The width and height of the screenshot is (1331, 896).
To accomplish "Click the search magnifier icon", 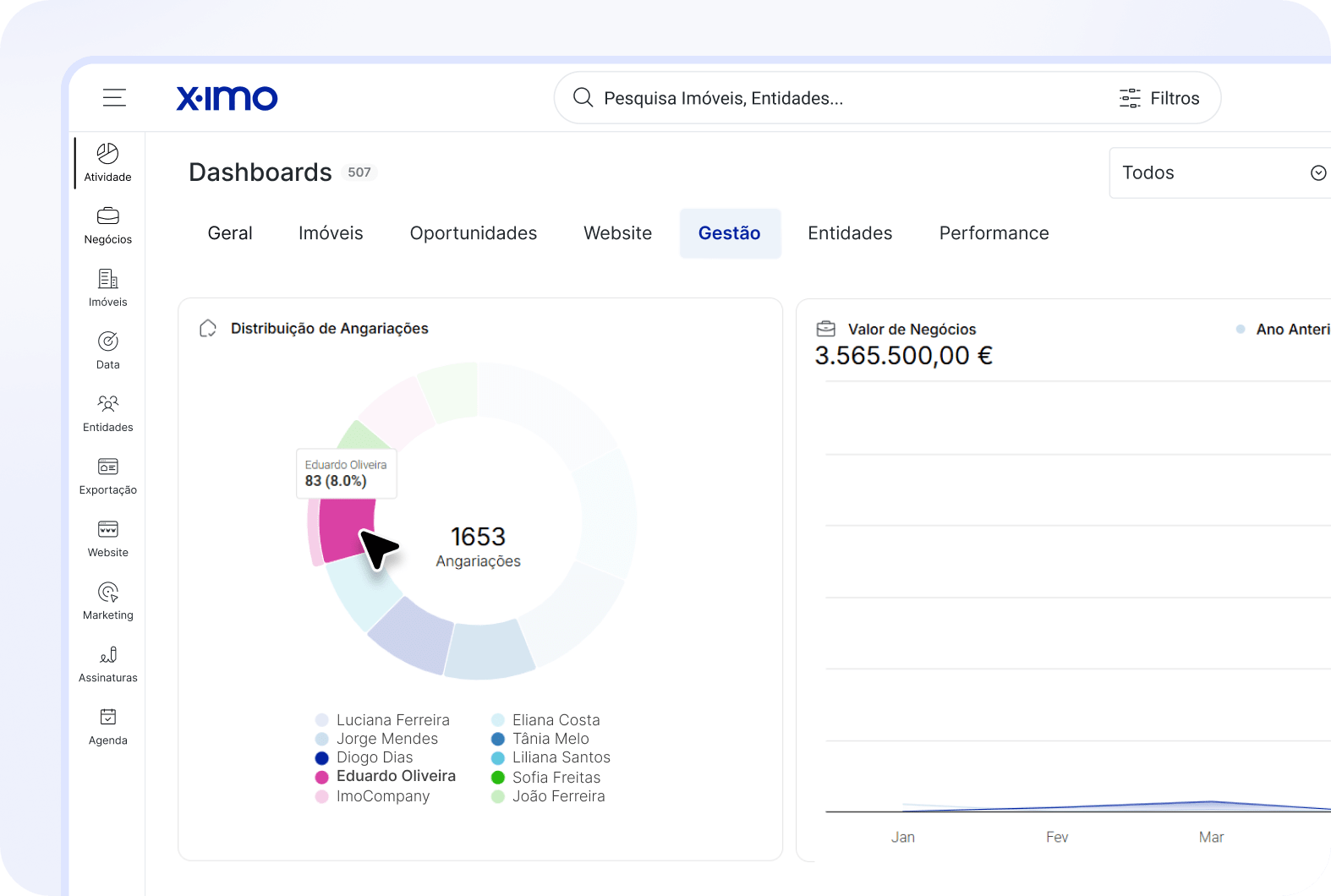I will coord(583,98).
